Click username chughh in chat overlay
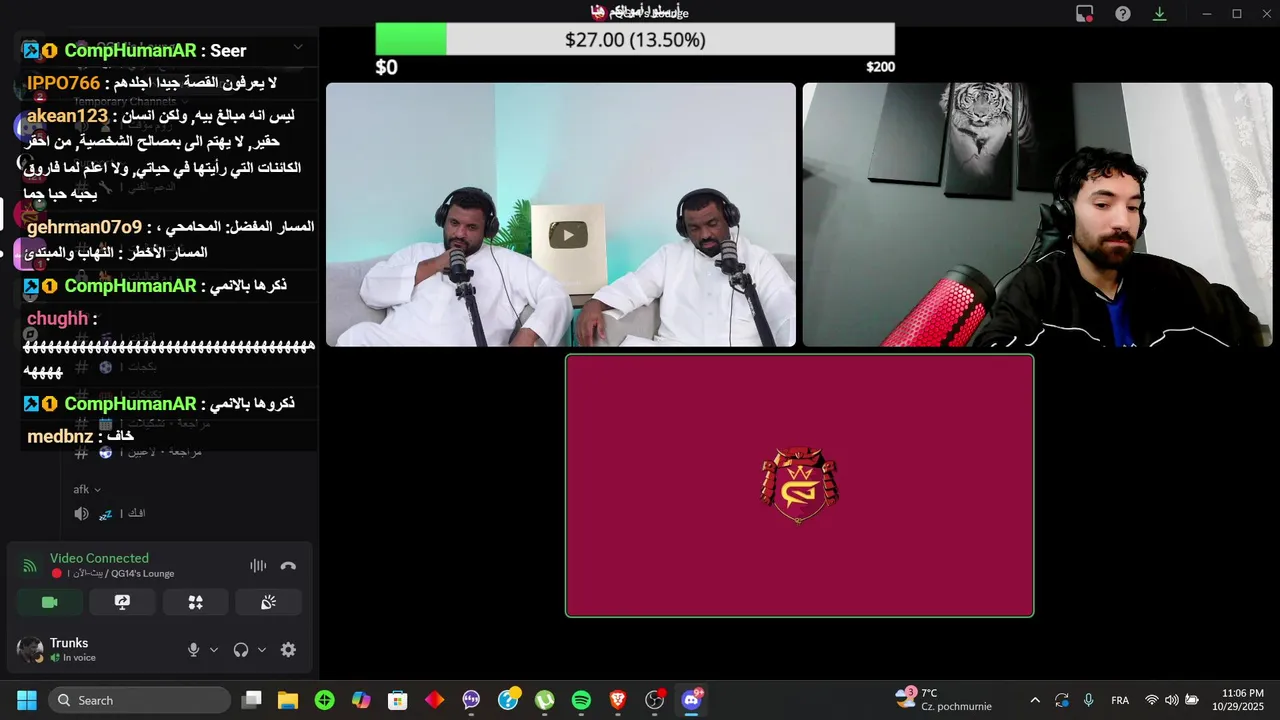 pos(57,318)
